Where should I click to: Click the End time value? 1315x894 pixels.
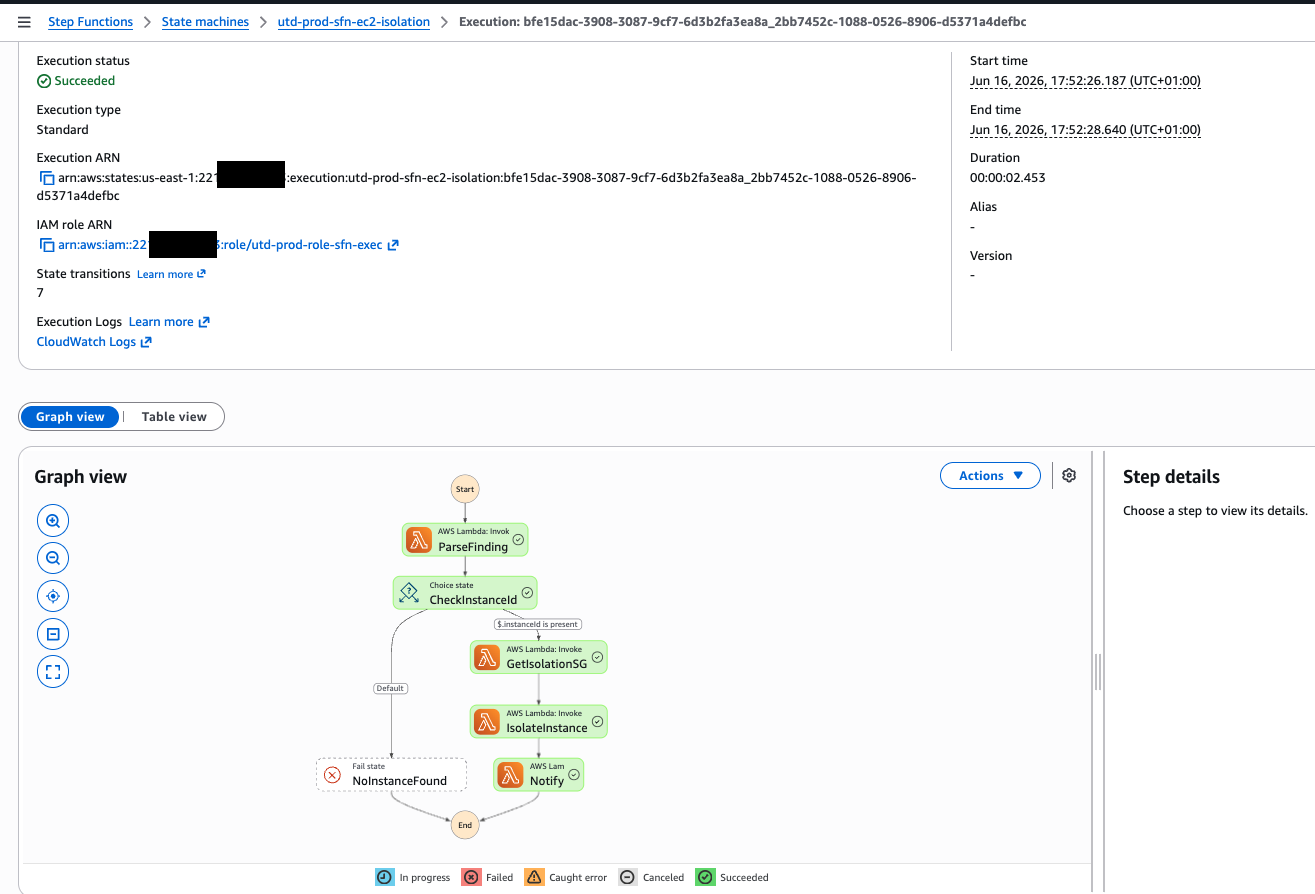(1085, 130)
